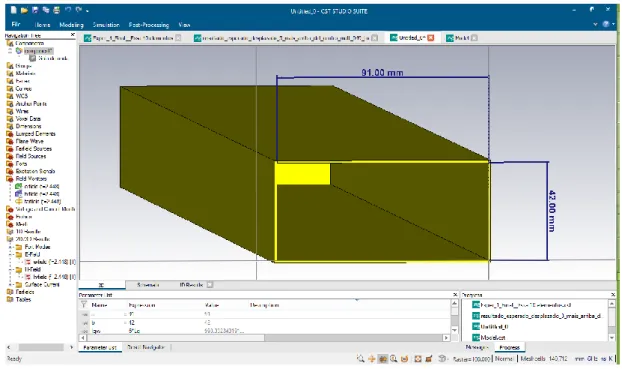Screen dimensions: 622x369
Task: Select component1 in navigation tree
Action: pyautogui.click(x=38, y=50)
